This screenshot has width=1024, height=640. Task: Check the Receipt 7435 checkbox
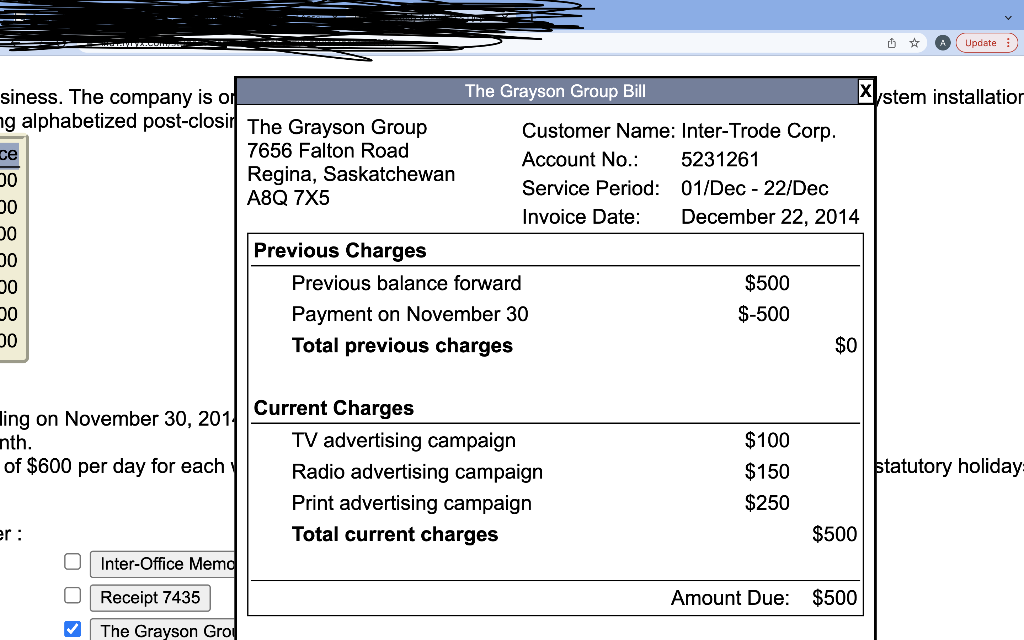tap(72, 595)
